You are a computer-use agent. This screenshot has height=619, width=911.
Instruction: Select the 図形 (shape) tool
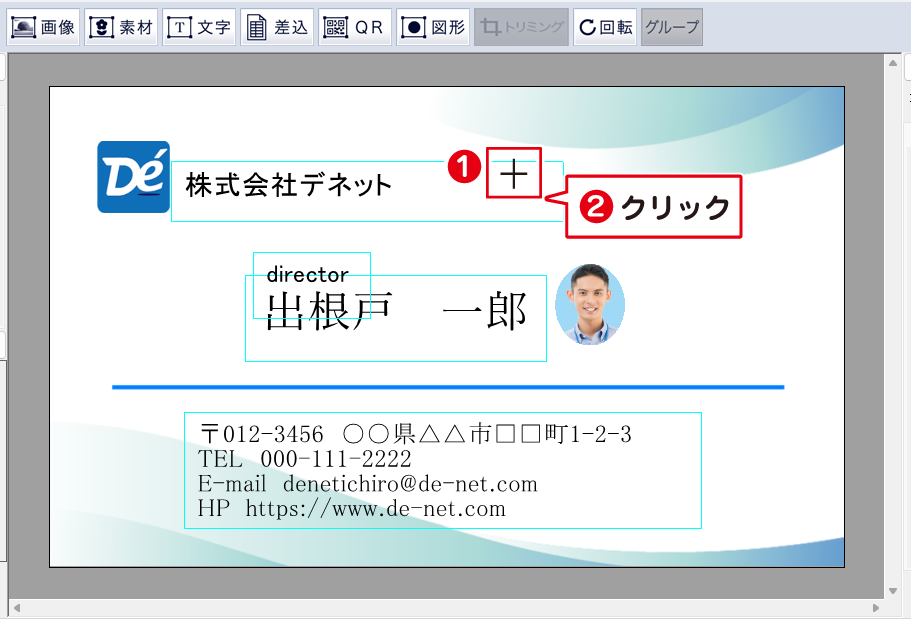click(433, 27)
